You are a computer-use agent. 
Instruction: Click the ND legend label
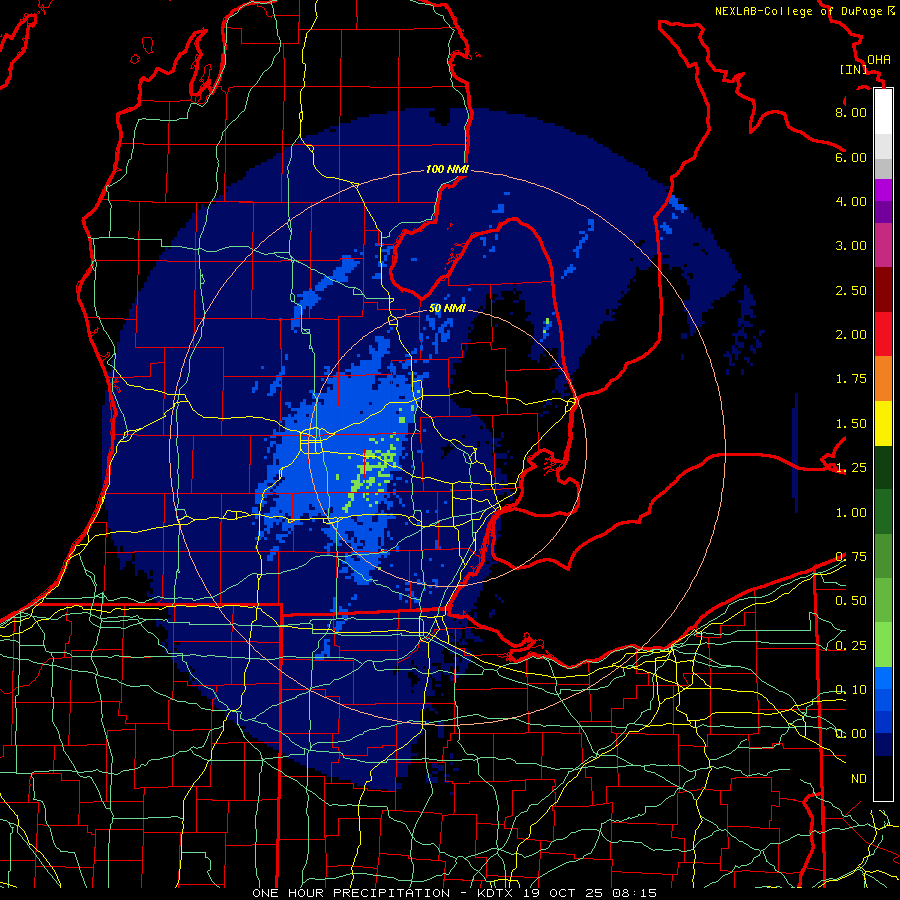(859, 779)
